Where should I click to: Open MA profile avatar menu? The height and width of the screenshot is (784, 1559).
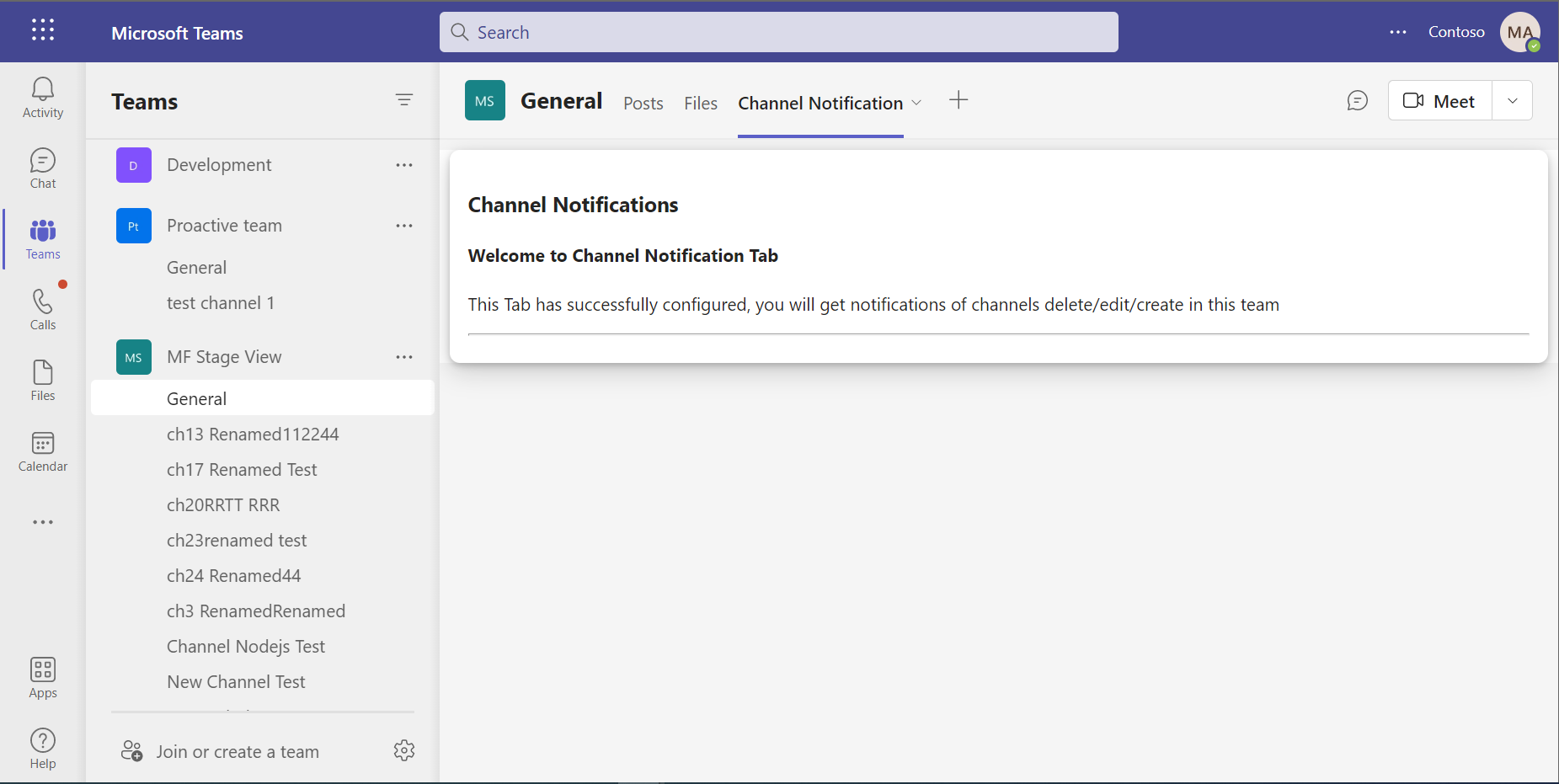[1520, 32]
